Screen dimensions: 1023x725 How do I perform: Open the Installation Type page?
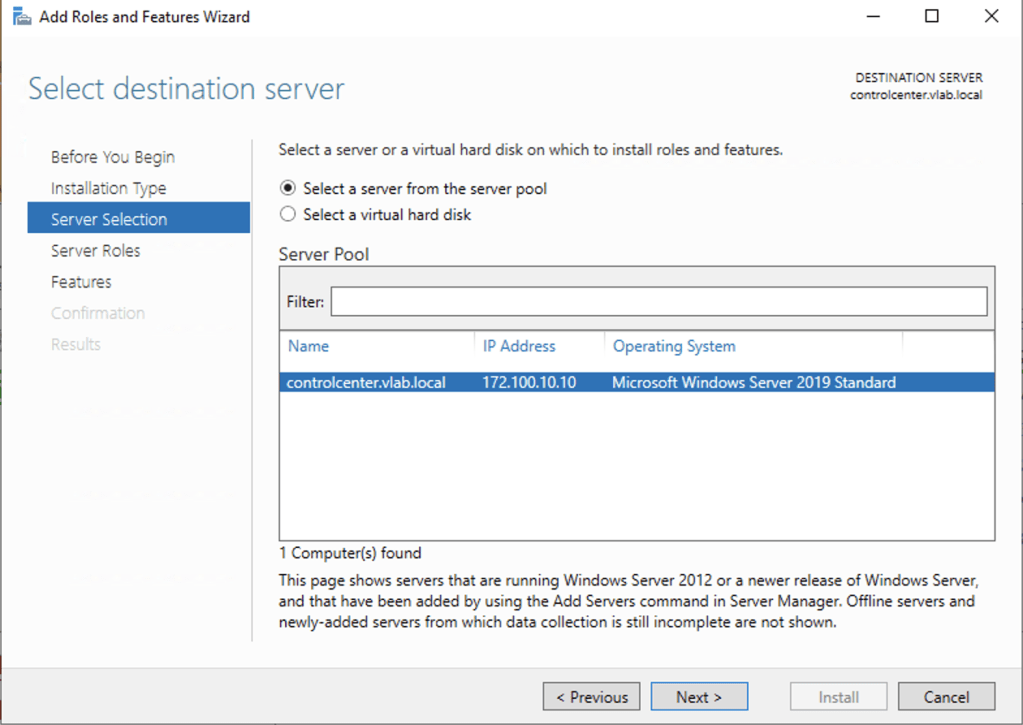click(108, 188)
